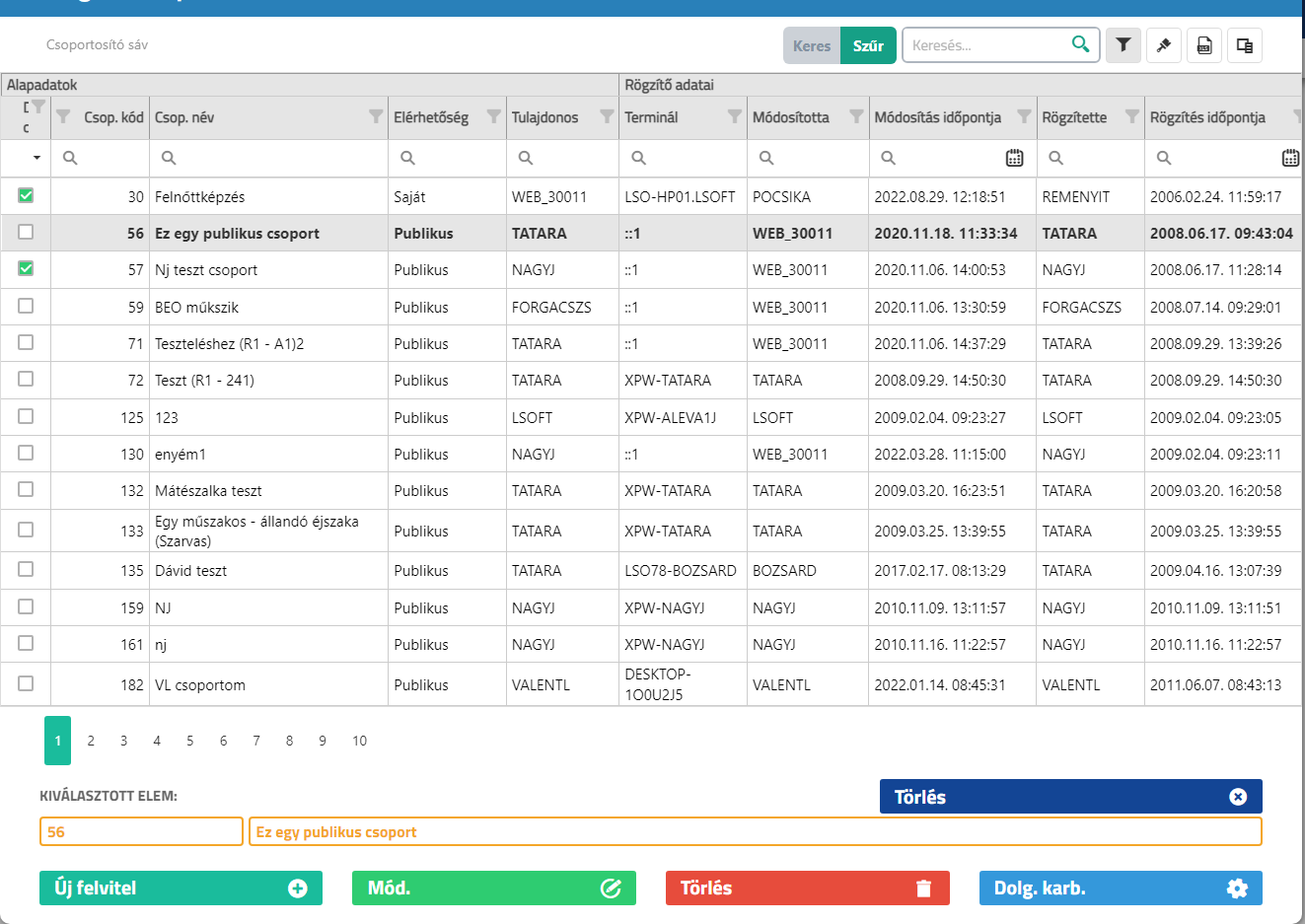Click the selected element code field 56

point(141,831)
